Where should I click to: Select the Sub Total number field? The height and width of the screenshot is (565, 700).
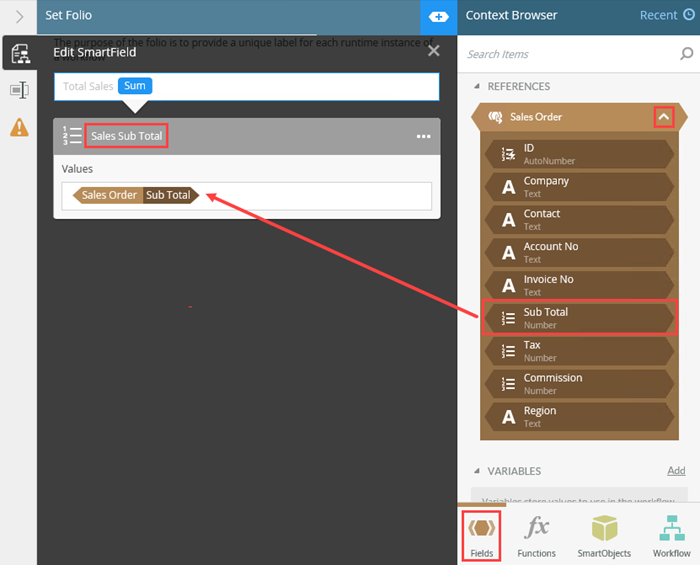pyautogui.click(x=579, y=318)
